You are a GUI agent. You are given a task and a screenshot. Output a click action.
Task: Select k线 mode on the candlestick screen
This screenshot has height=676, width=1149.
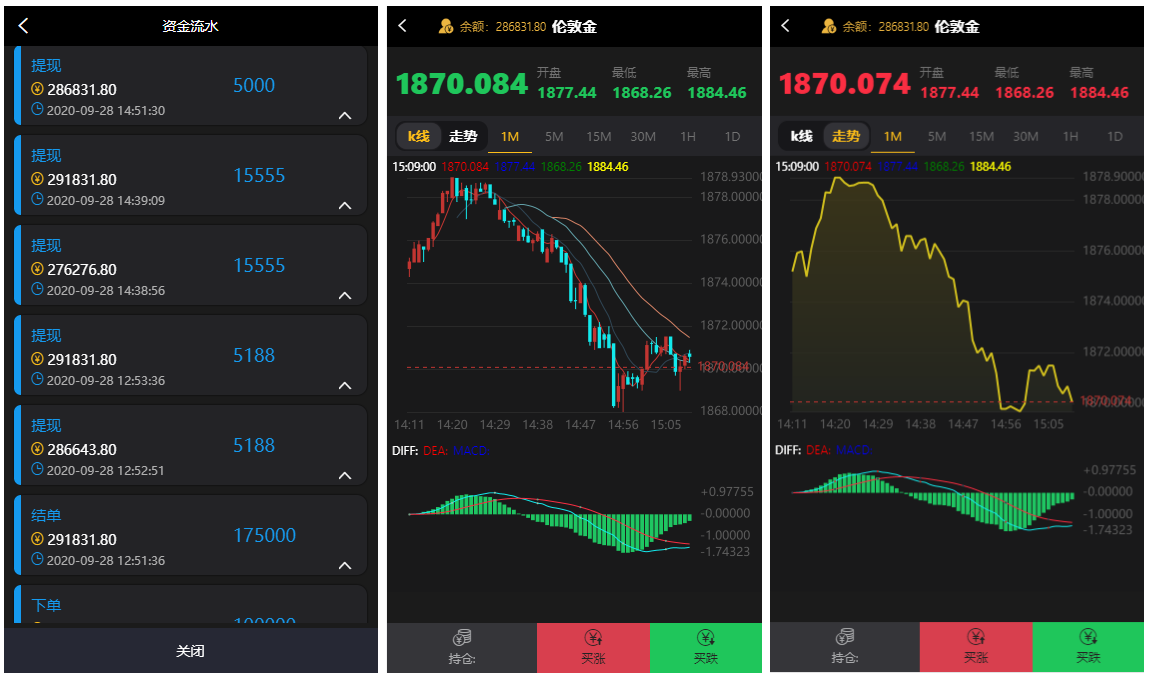(x=418, y=136)
